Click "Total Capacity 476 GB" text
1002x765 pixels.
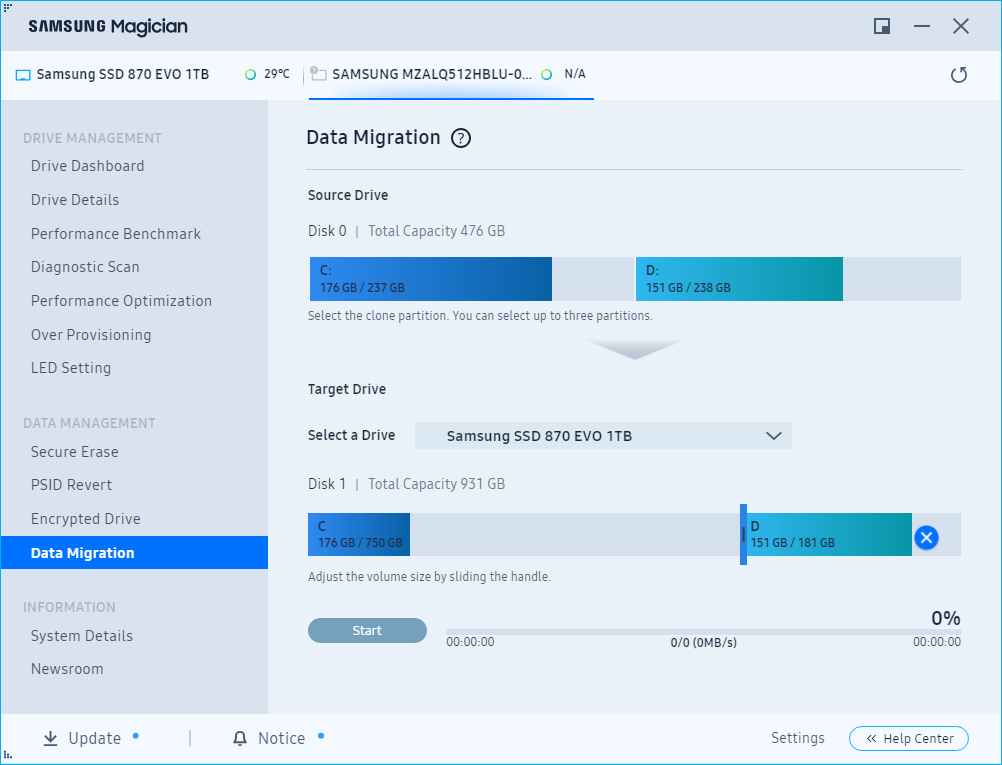click(x=436, y=231)
